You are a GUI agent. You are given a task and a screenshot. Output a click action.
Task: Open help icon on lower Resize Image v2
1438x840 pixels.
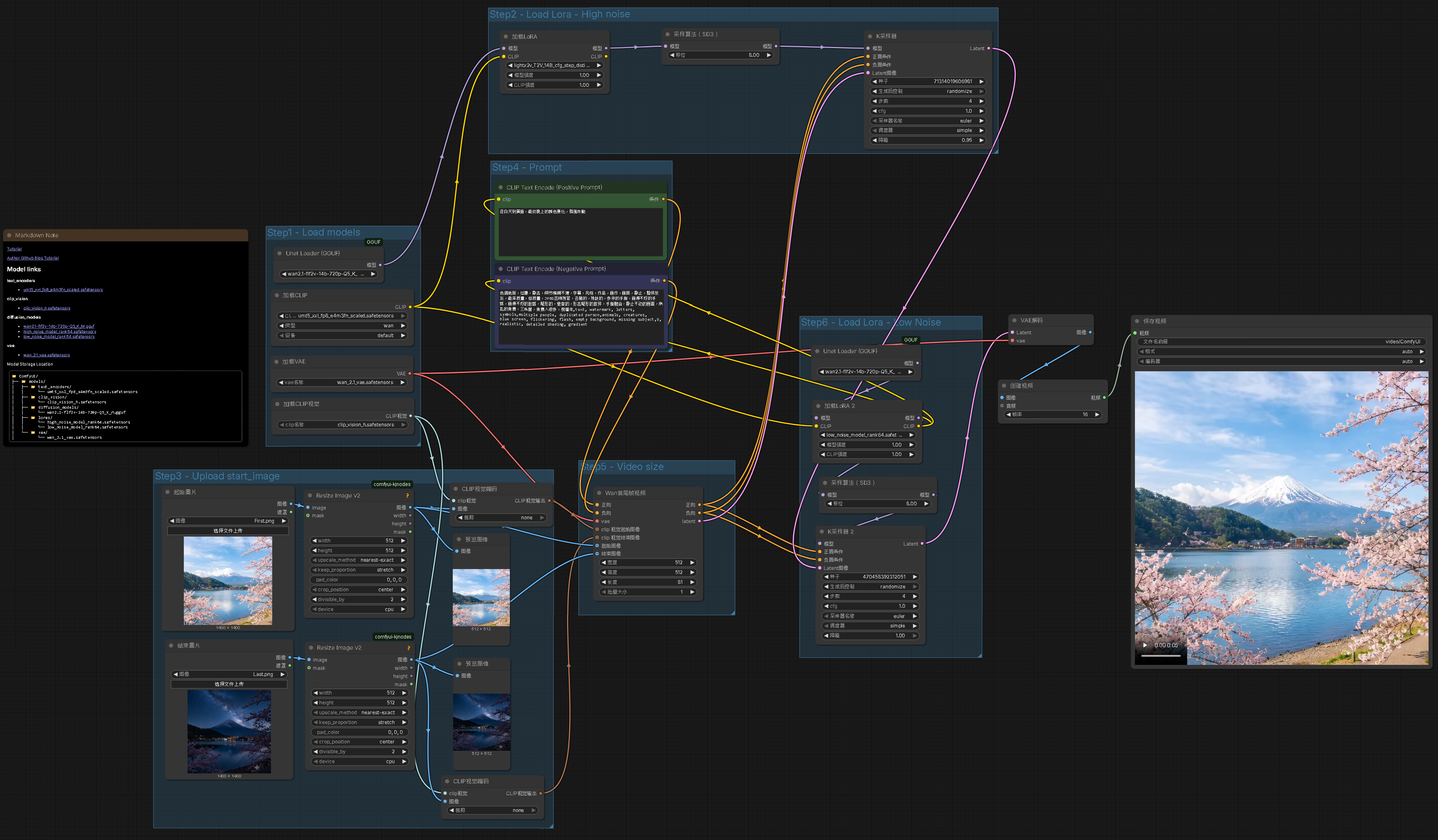[409, 648]
